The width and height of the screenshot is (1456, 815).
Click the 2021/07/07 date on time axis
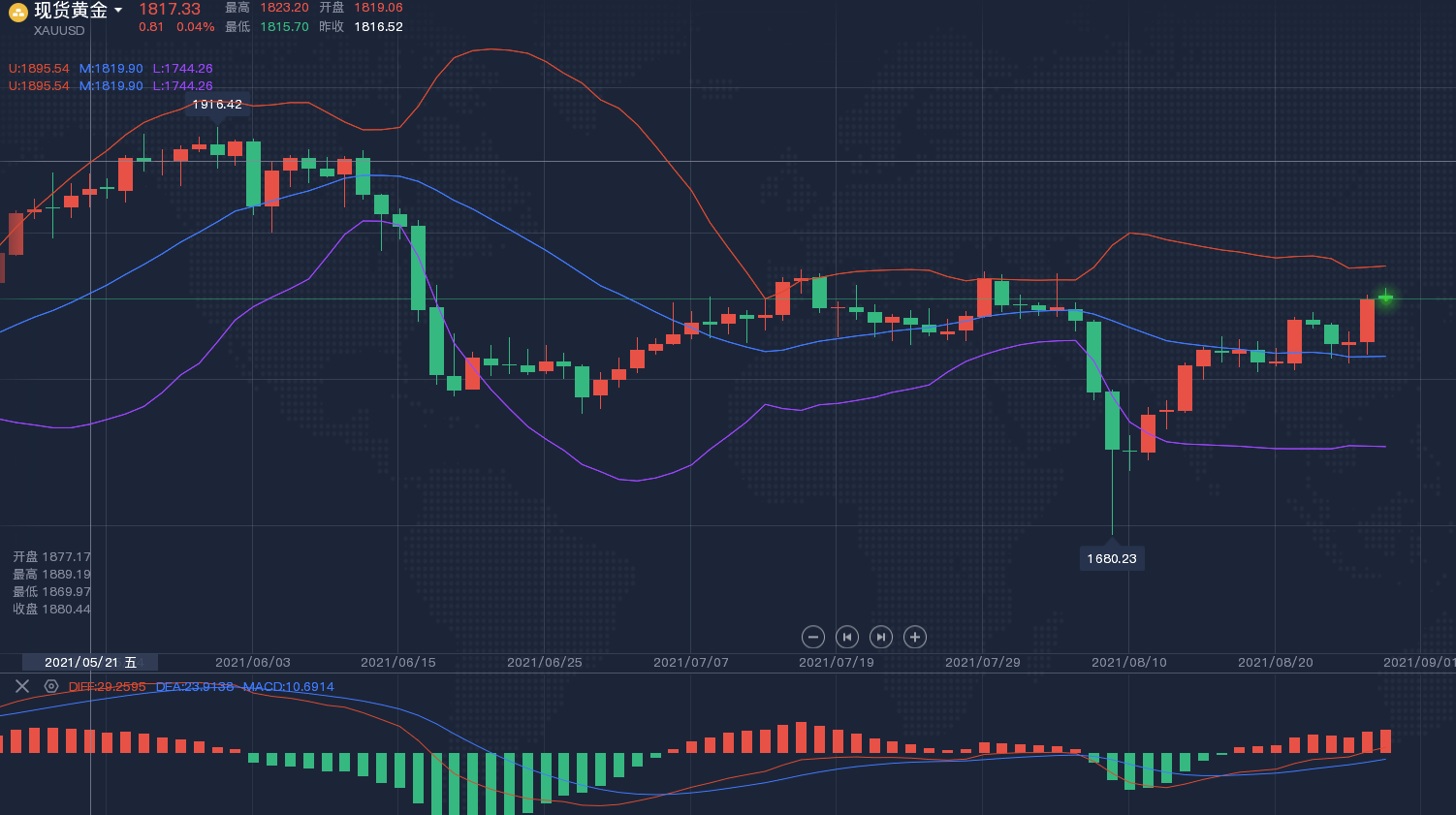tap(690, 663)
